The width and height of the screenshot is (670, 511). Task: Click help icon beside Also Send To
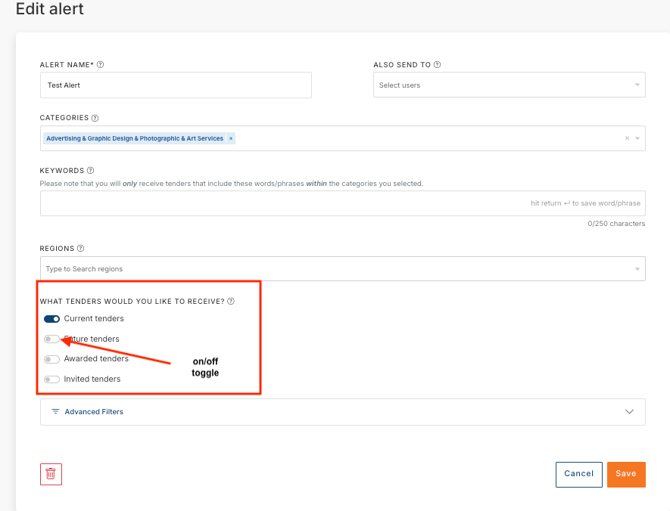tap(438, 65)
